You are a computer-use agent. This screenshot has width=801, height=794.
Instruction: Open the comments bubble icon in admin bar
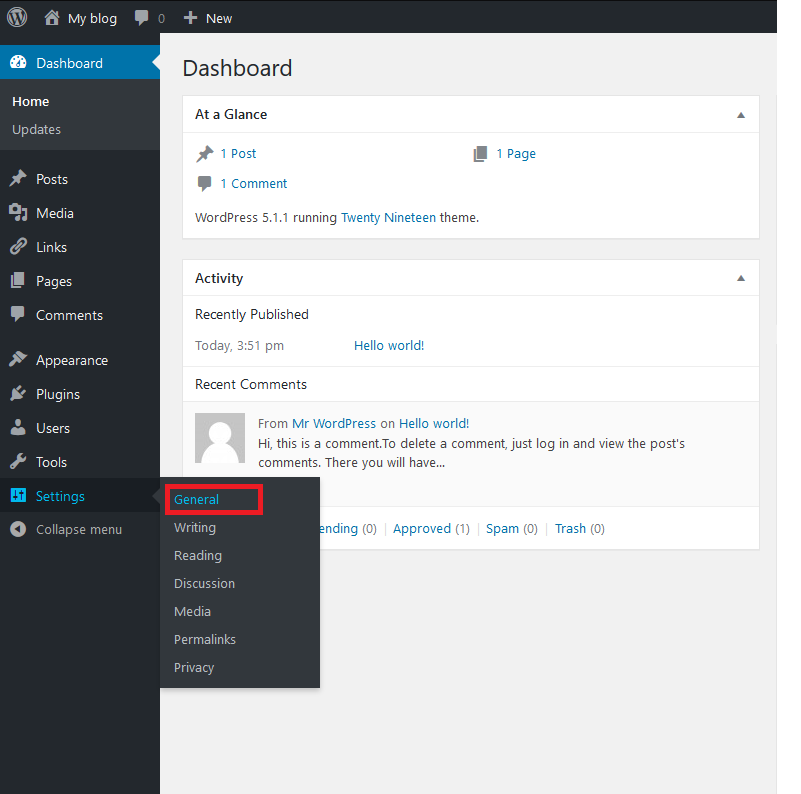(142, 18)
